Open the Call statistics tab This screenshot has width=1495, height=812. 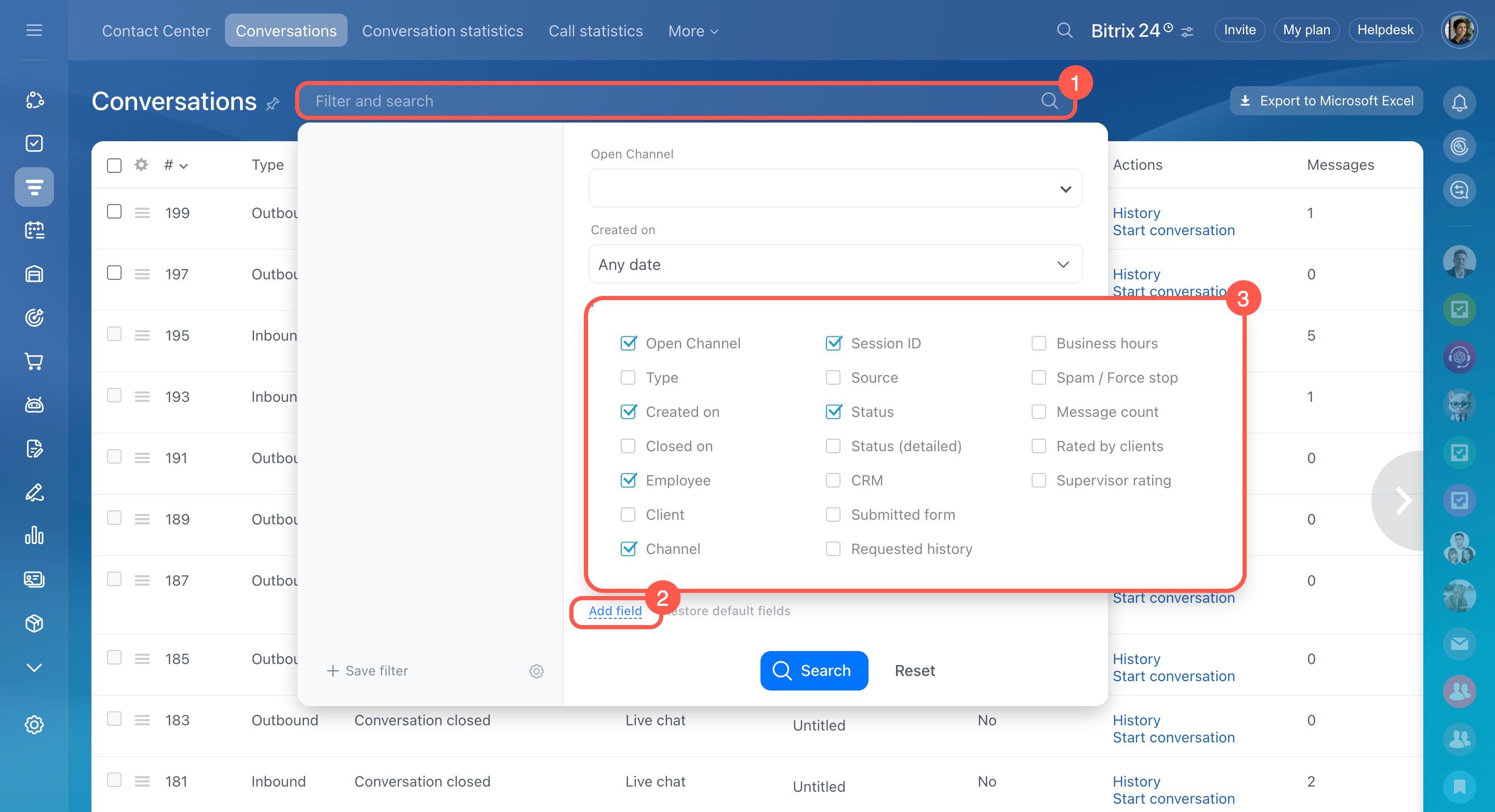pos(595,31)
